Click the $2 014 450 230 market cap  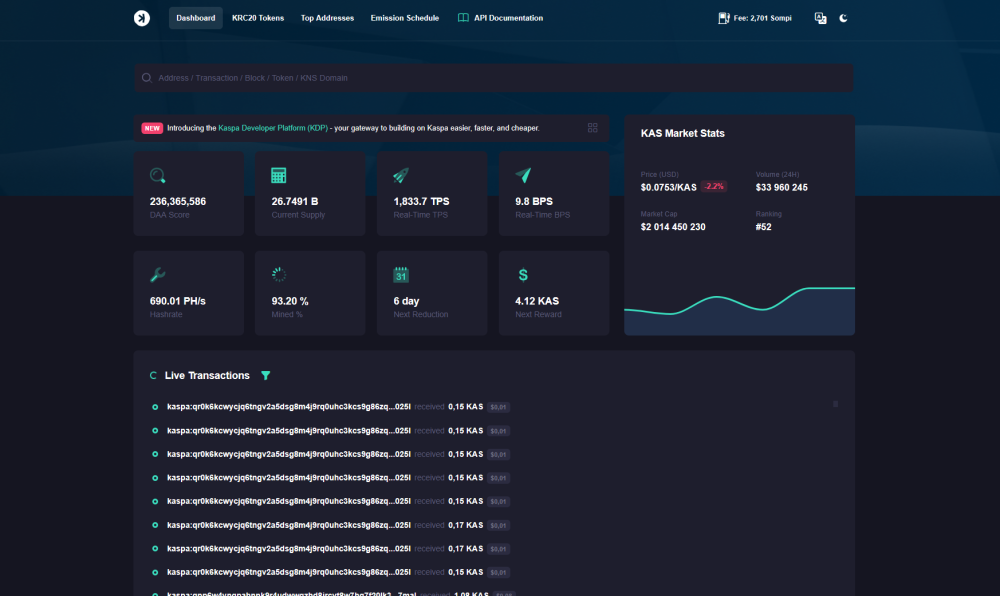pos(673,227)
